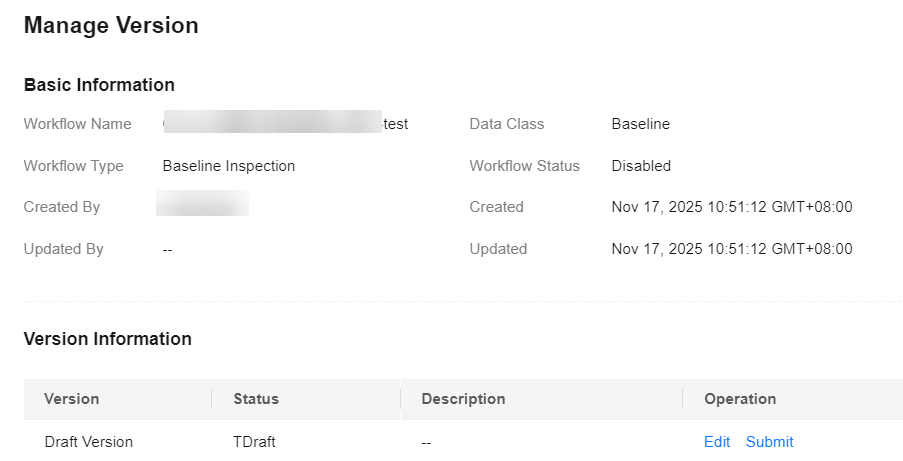Click the Status column header
The width and height of the screenshot is (903, 461).
(256, 399)
